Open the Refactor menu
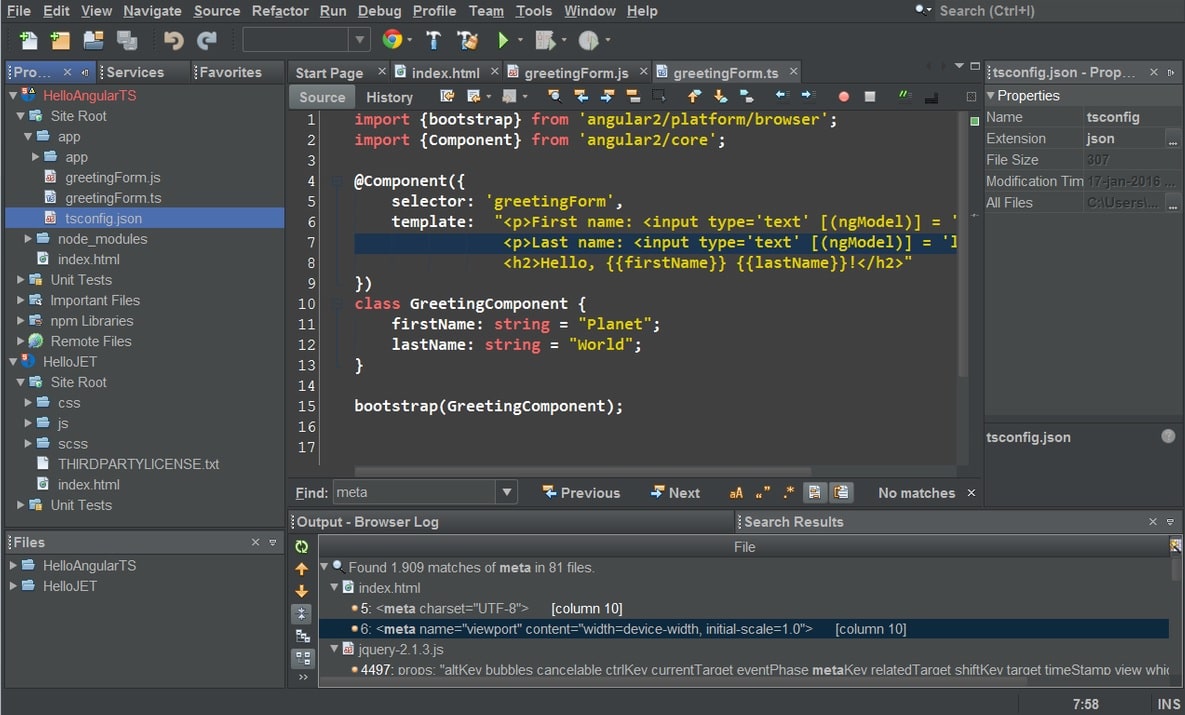 tap(280, 11)
